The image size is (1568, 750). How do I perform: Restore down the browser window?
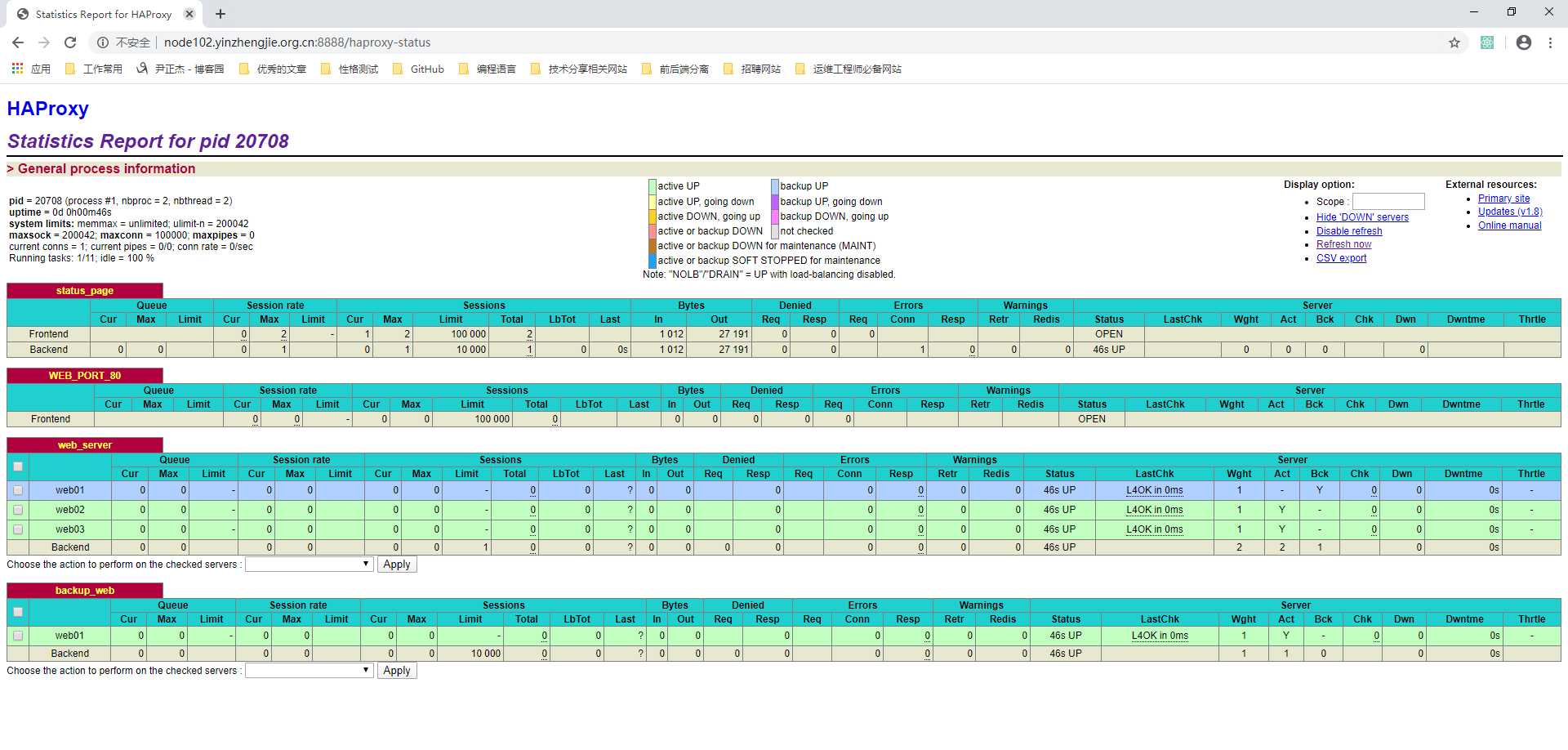(x=1511, y=11)
